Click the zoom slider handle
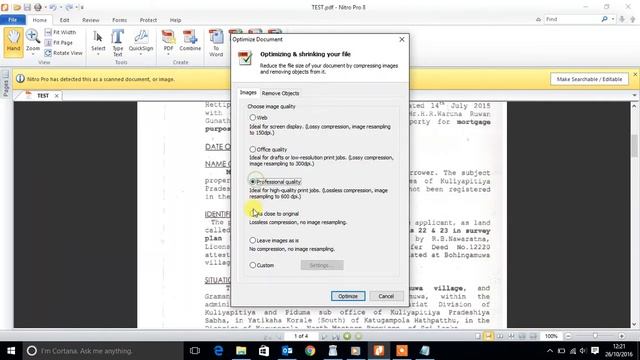Screen dimensions: 640x360 coord(595,336)
